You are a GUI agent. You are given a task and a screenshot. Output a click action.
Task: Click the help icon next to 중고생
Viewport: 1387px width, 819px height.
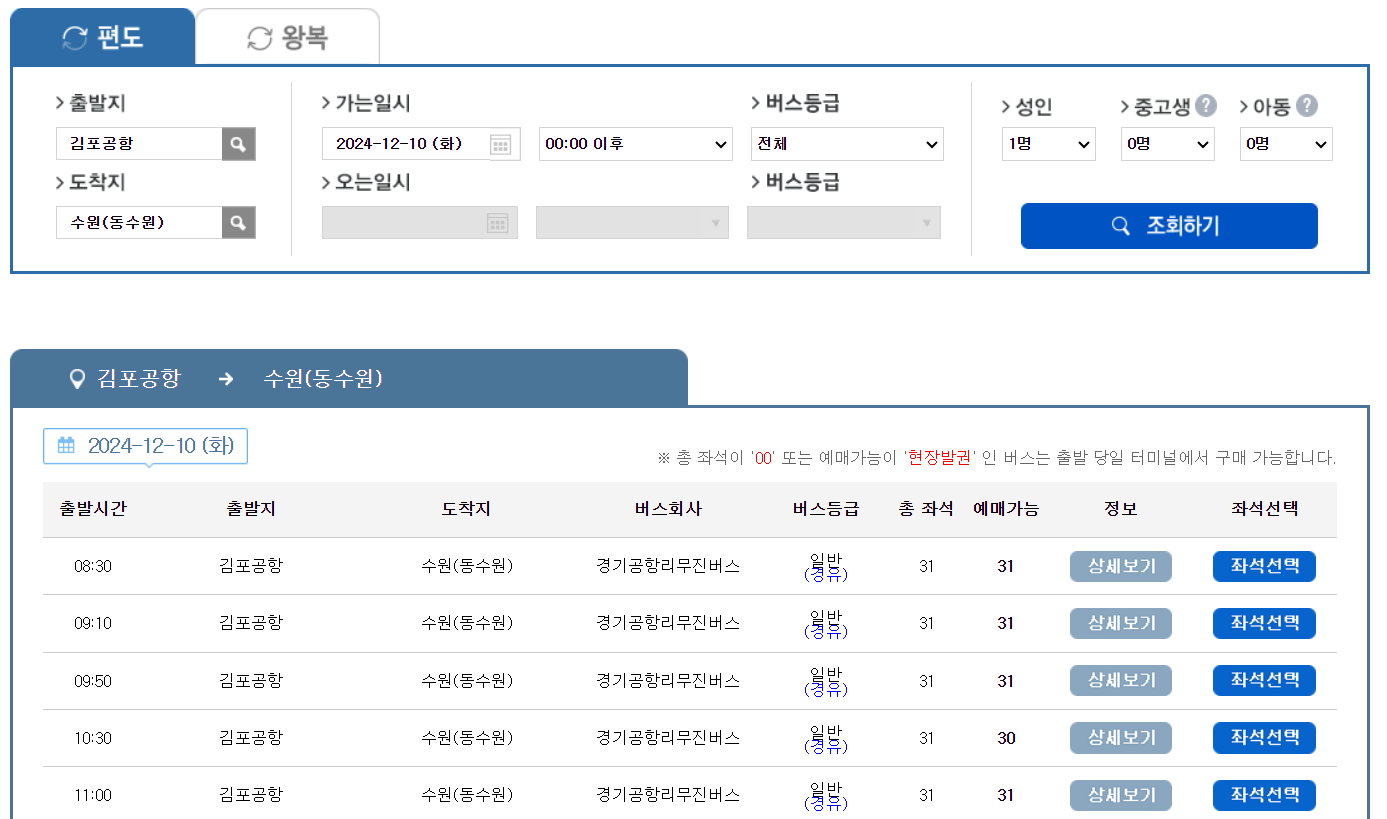point(1207,105)
